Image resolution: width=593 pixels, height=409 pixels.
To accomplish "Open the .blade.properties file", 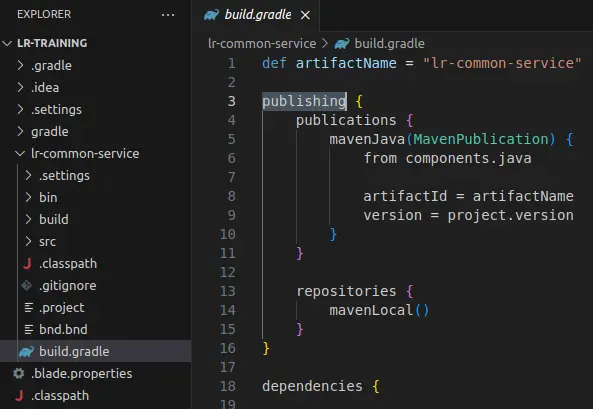I will pyautogui.click(x=82, y=373).
